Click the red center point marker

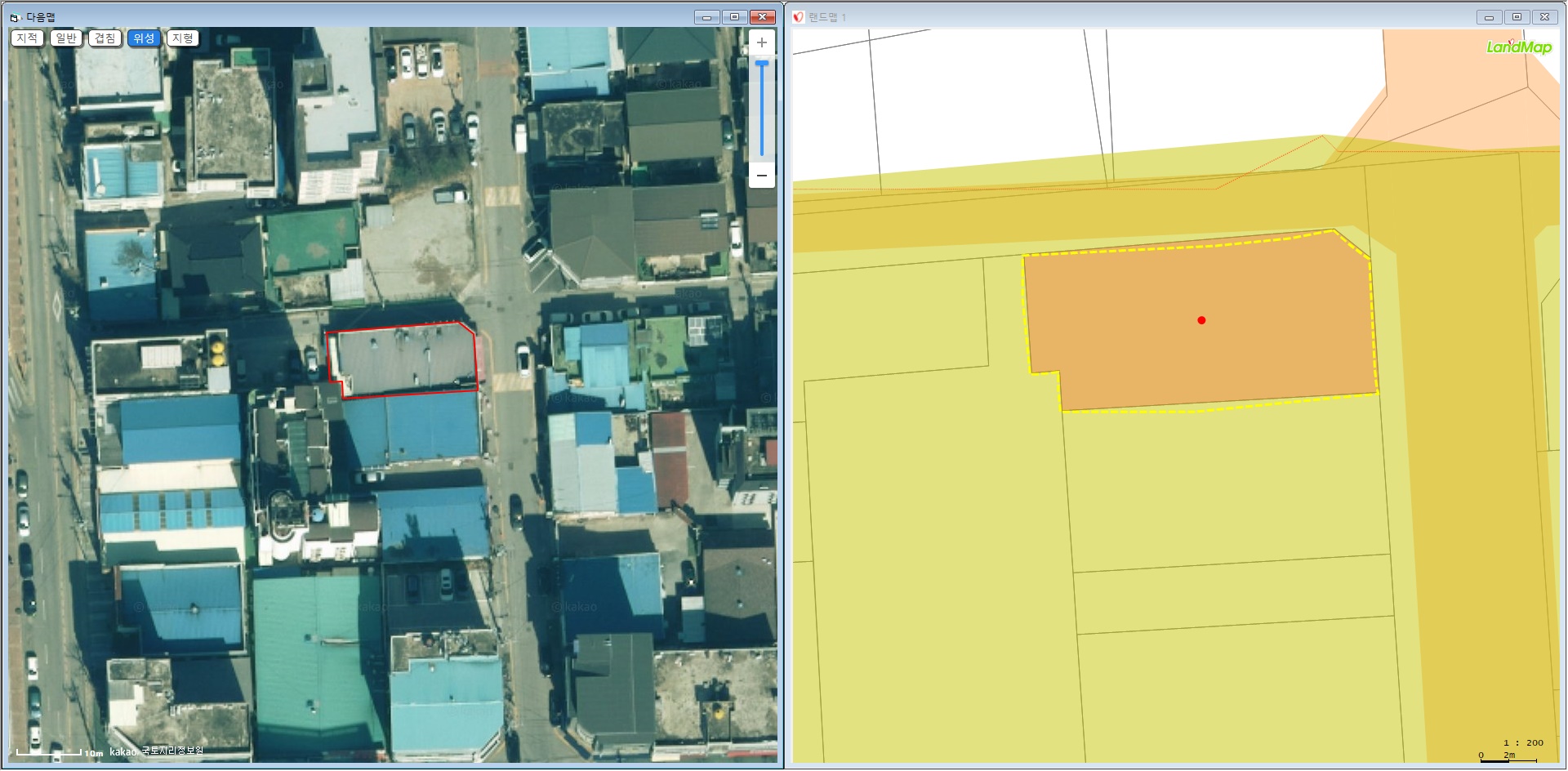1201,320
